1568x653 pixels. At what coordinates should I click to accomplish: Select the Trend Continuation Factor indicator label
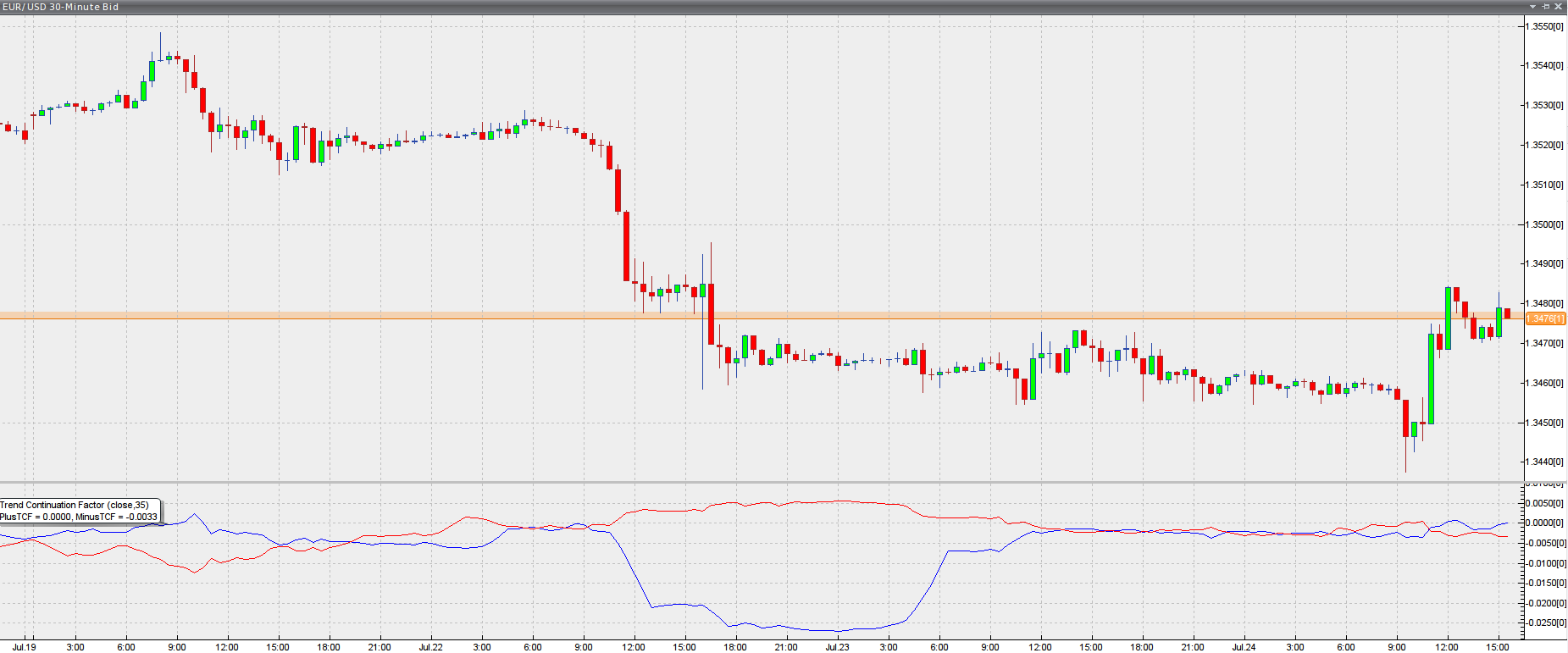tap(75, 505)
